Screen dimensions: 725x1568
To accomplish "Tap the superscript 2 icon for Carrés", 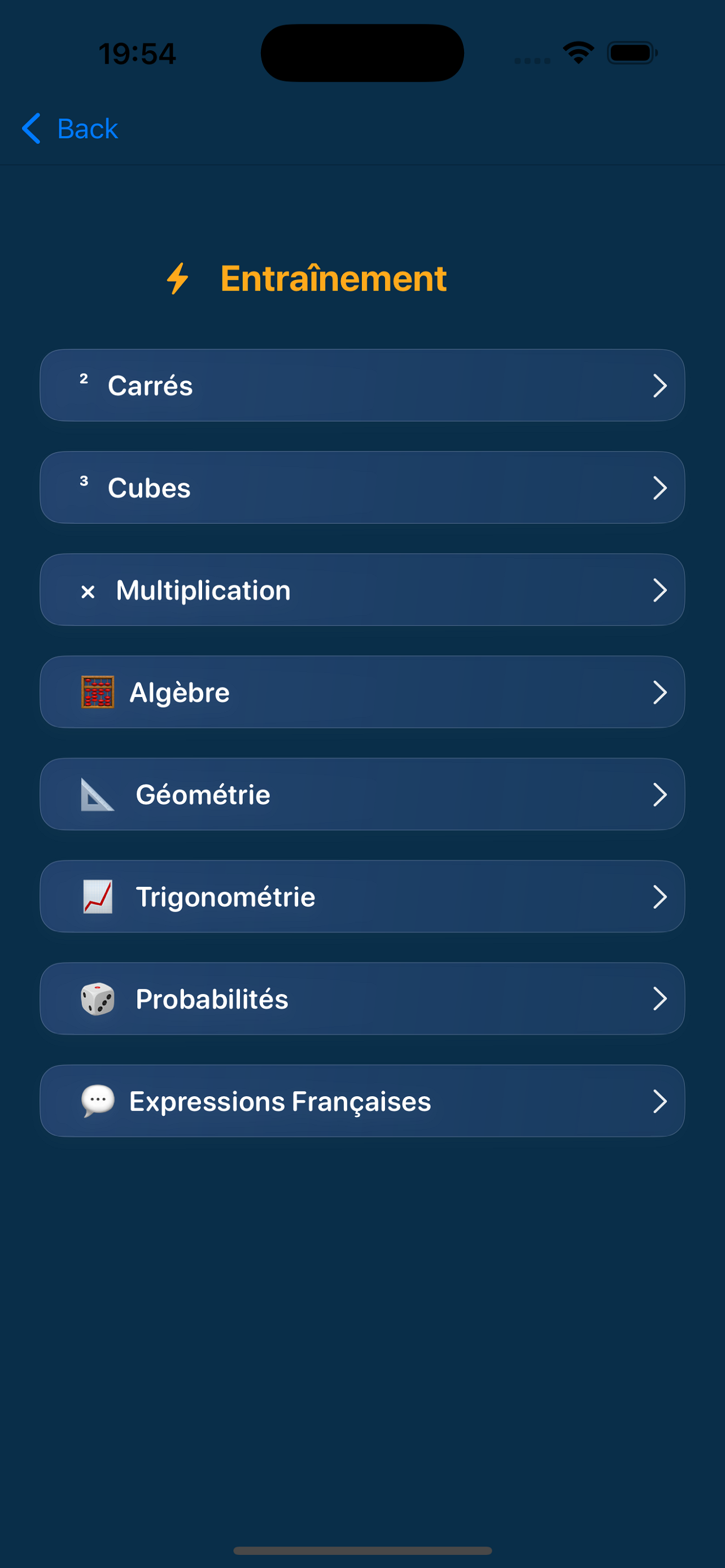I will coord(84,379).
